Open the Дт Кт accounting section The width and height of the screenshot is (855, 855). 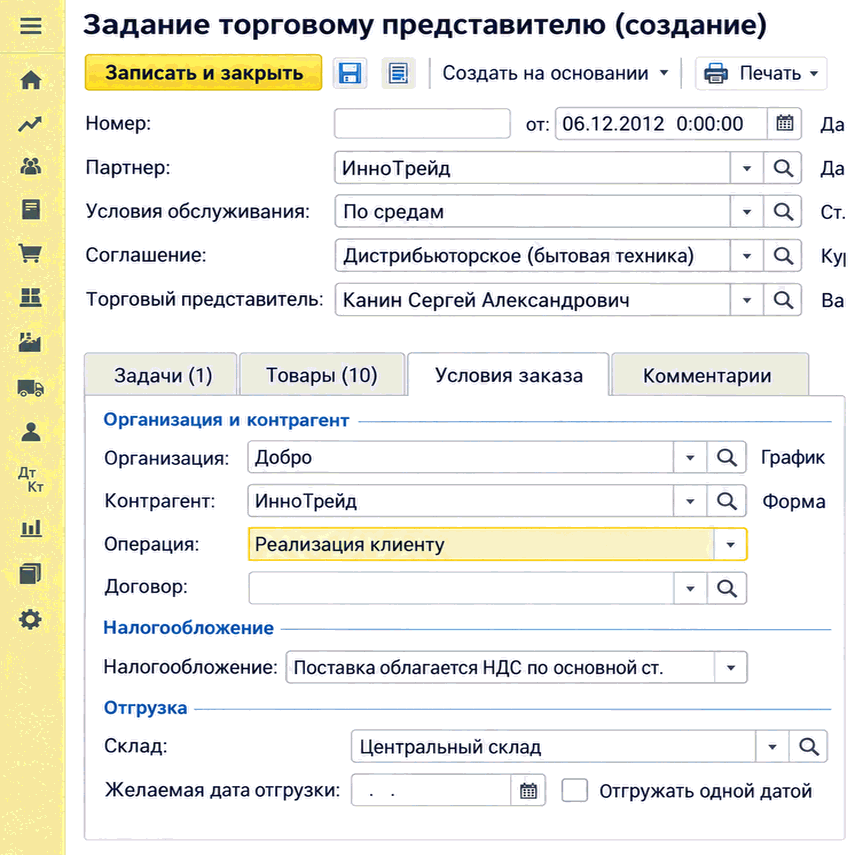[x=31, y=480]
